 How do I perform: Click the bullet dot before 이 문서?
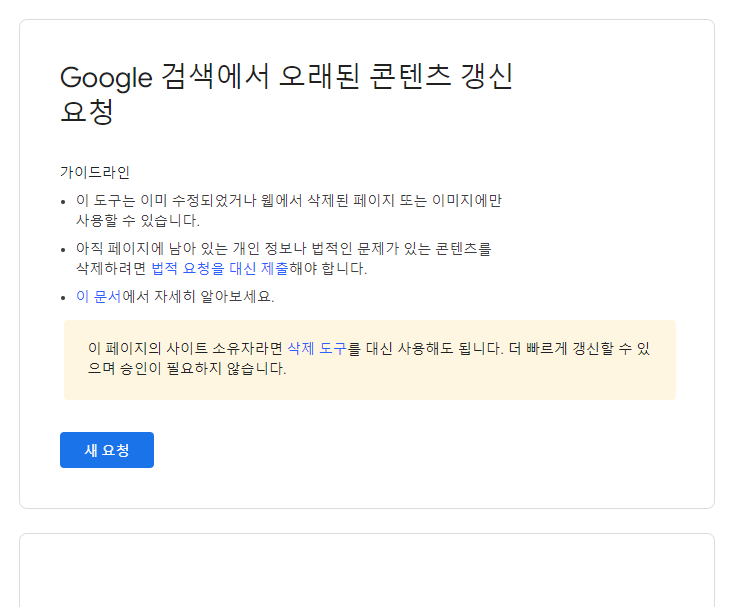pyautogui.click(x=63, y=298)
